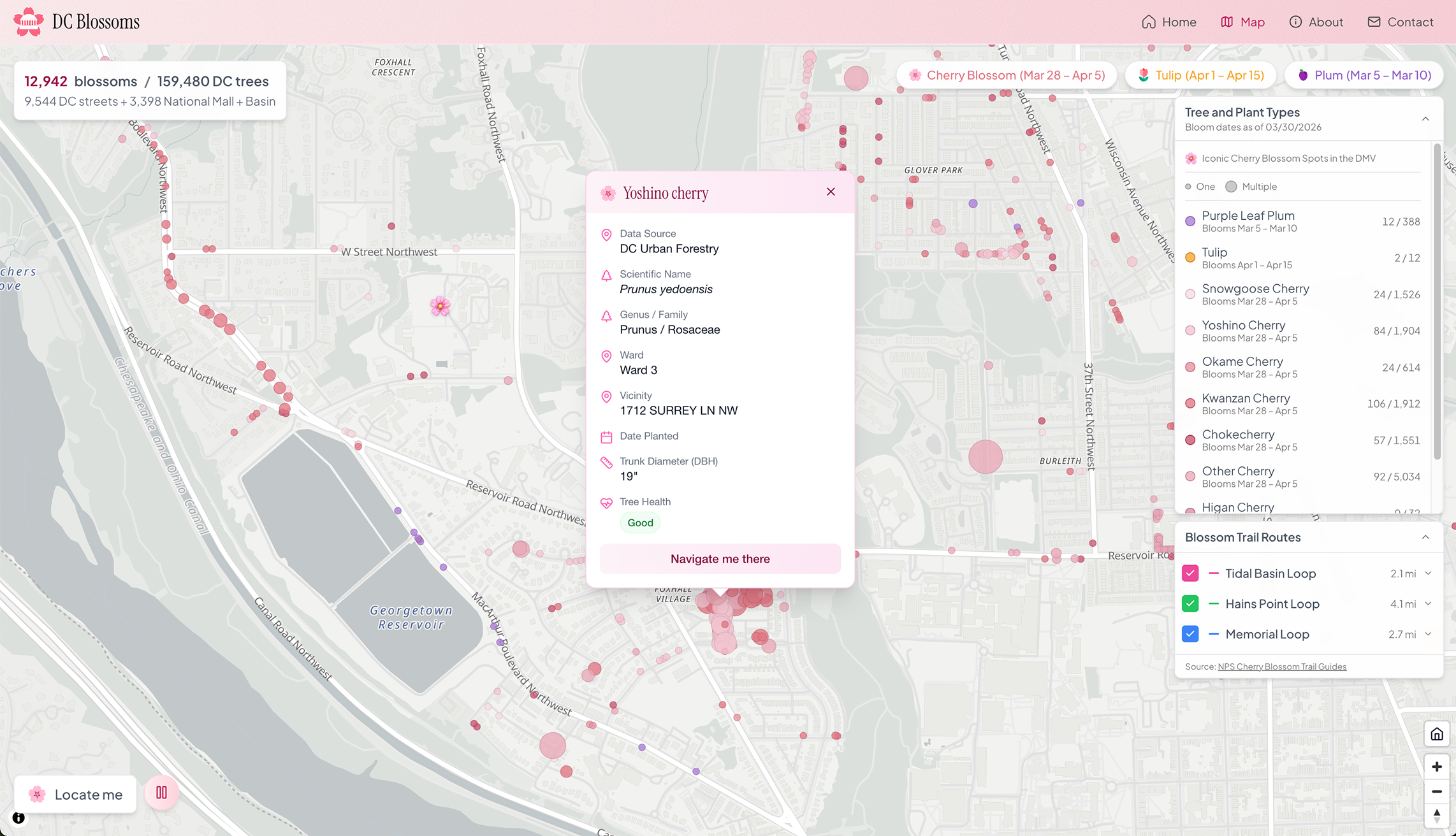Image resolution: width=1456 pixels, height=836 pixels.
Task: Click the flower marker on the map
Action: [x=440, y=306]
